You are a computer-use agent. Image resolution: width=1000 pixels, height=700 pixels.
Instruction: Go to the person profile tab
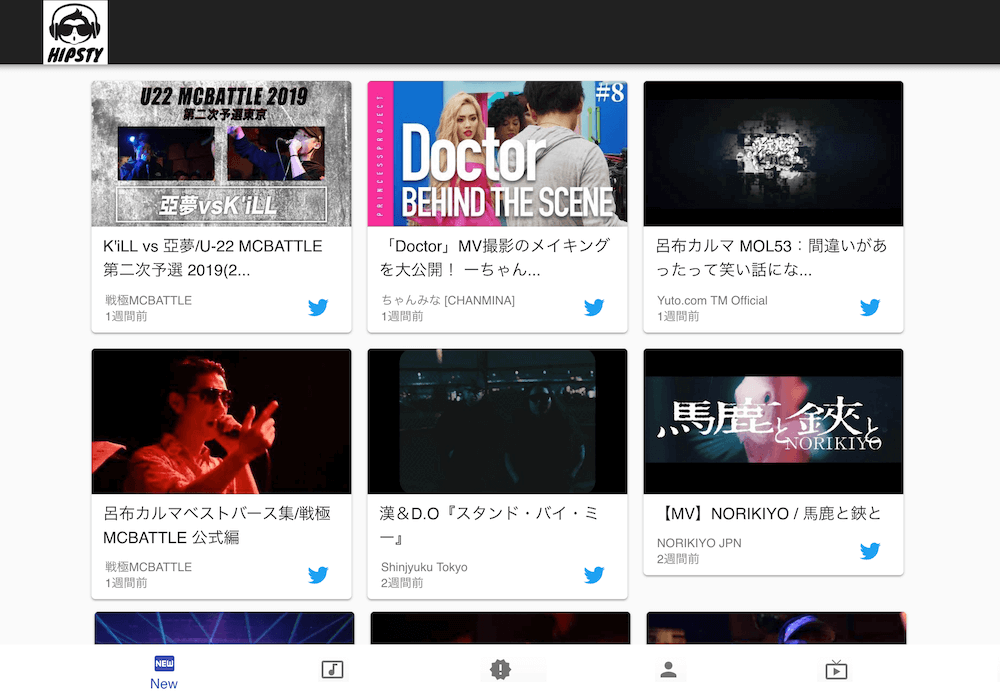click(x=668, y=670)
